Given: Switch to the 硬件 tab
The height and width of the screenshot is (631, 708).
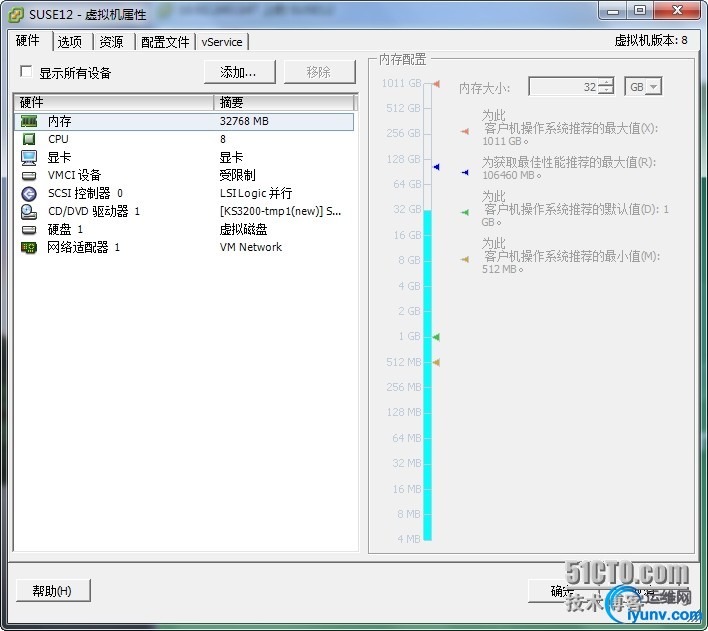Looking at the screenshot, I should click(28, 41).
